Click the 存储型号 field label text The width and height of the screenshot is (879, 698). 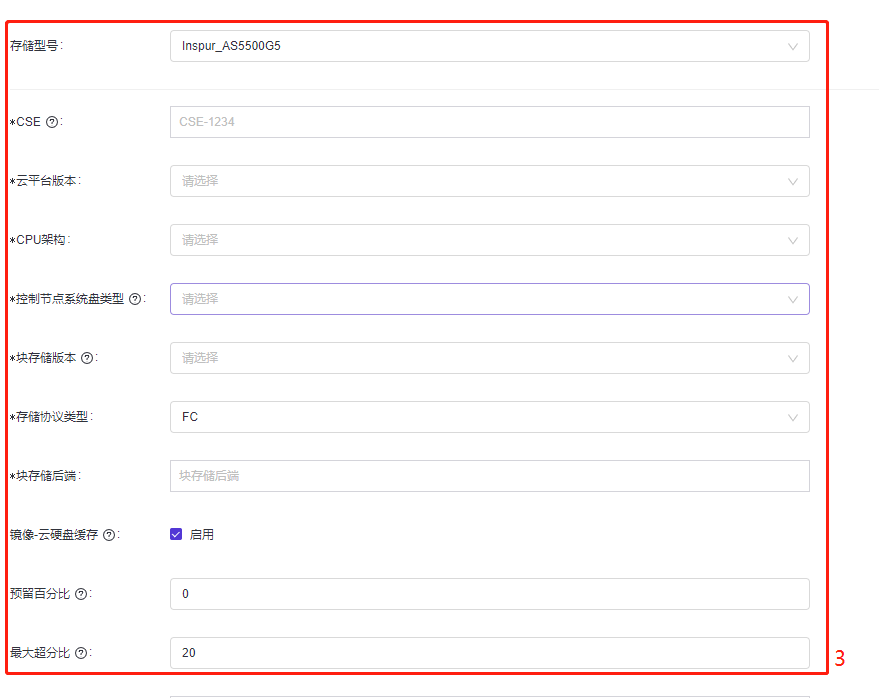pos(35,46)
